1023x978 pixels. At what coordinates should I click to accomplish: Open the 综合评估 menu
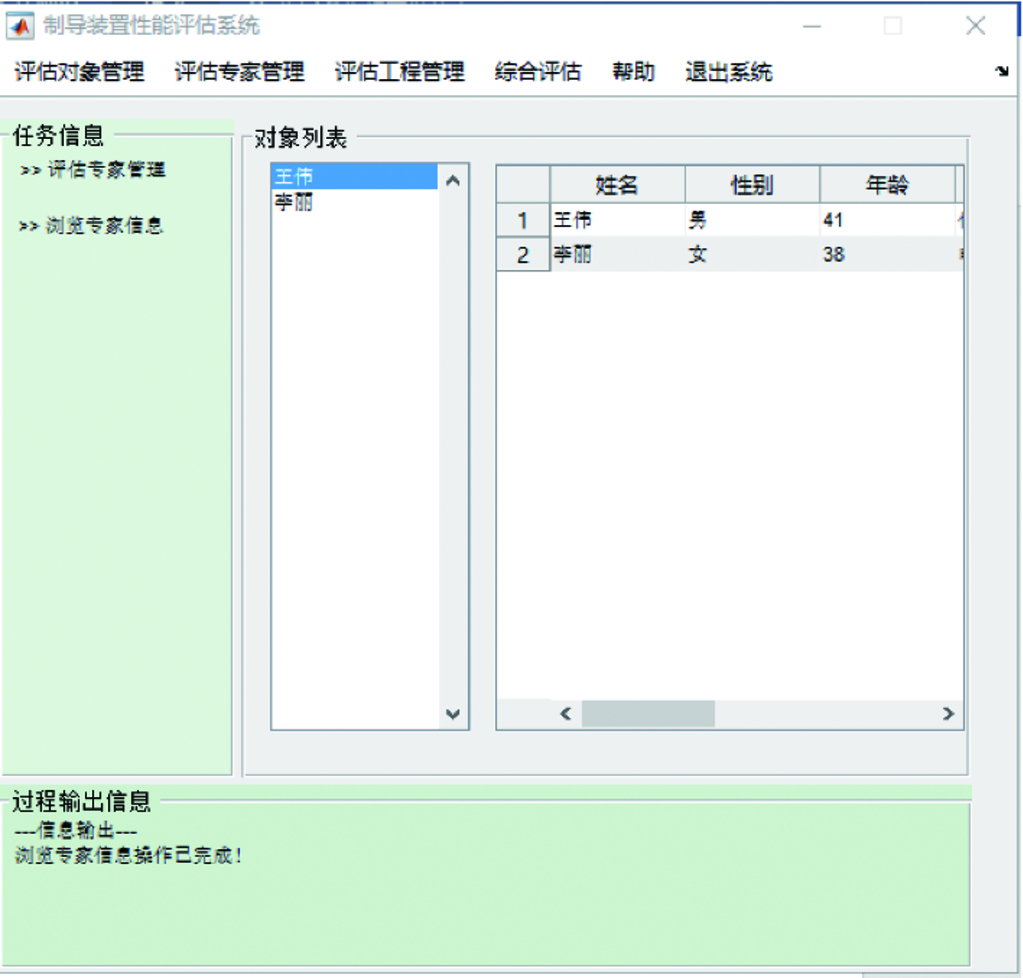[538, 72]
